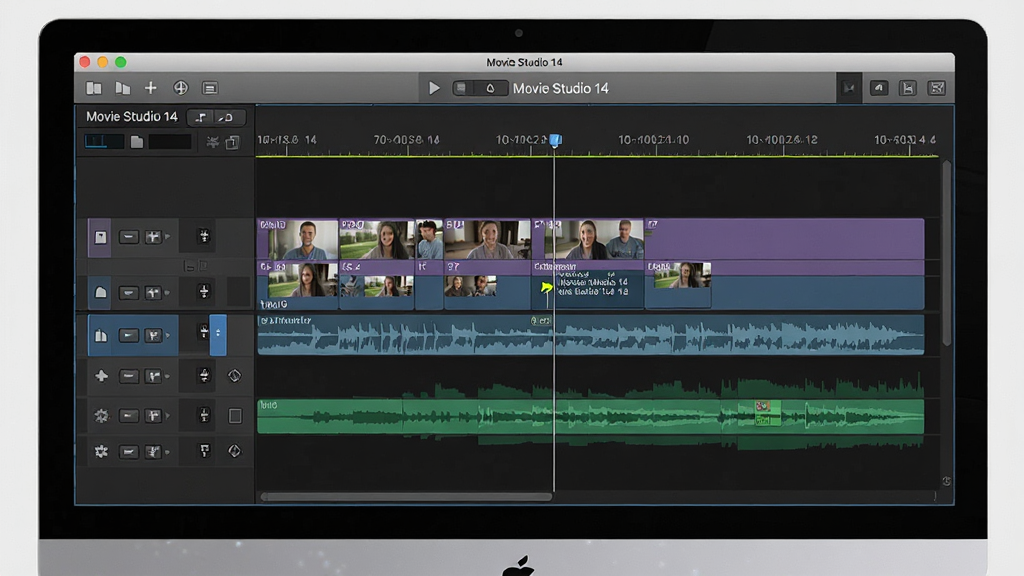The height and width of the screenshot is (576, 1024).
Task: Open the list panel icon in the toolbar
Action: (210, 88)
